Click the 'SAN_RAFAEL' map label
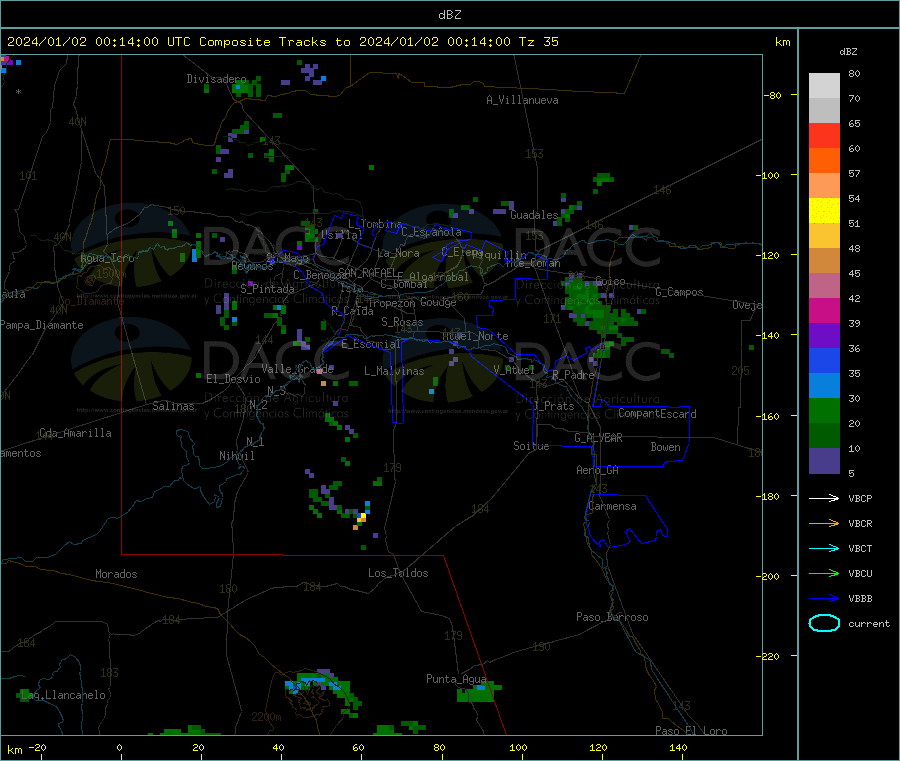The height and width of the screenshot is (761, 900). (x=367, y=273)
